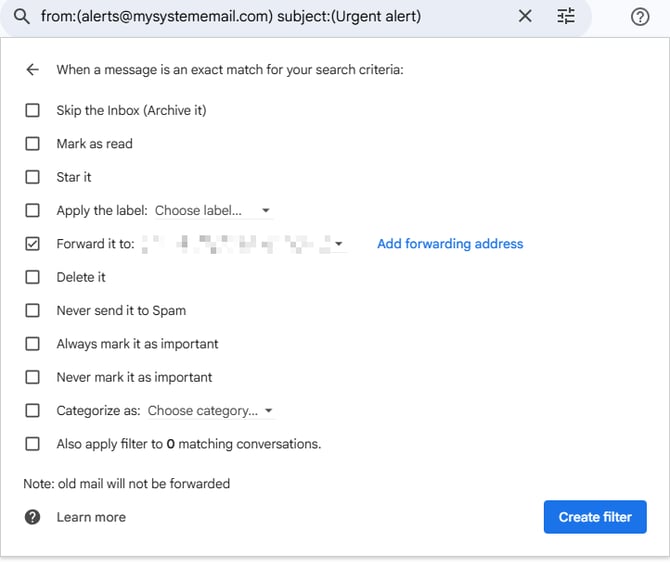Image resolution: width=670 pixels, height=567 pixels.
Task: Clear the search query with X icon
Action: point(525,17)
